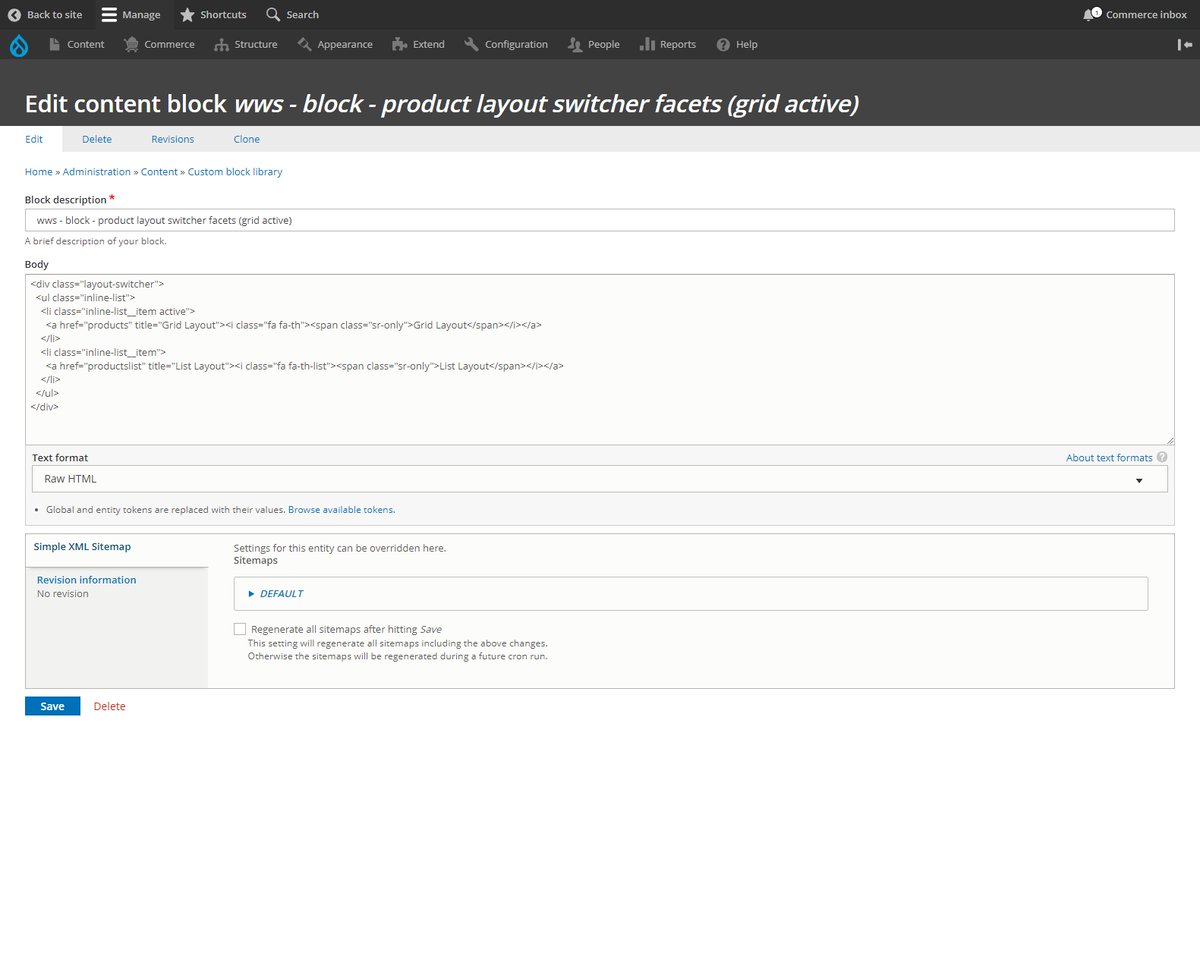The image size is (1200, 956).
Task: Open the Help admin menu
Action: [737, 45]
